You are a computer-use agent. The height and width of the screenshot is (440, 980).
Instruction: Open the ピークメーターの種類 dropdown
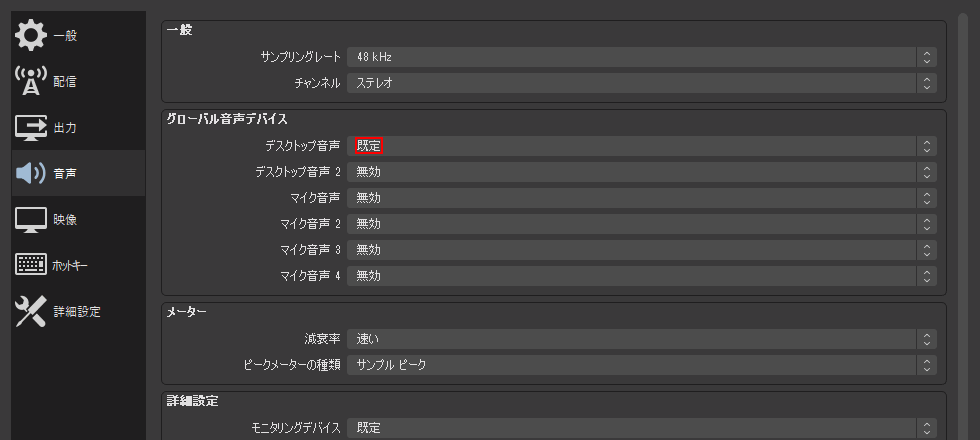pyautogui.click(x=642, y=364)
